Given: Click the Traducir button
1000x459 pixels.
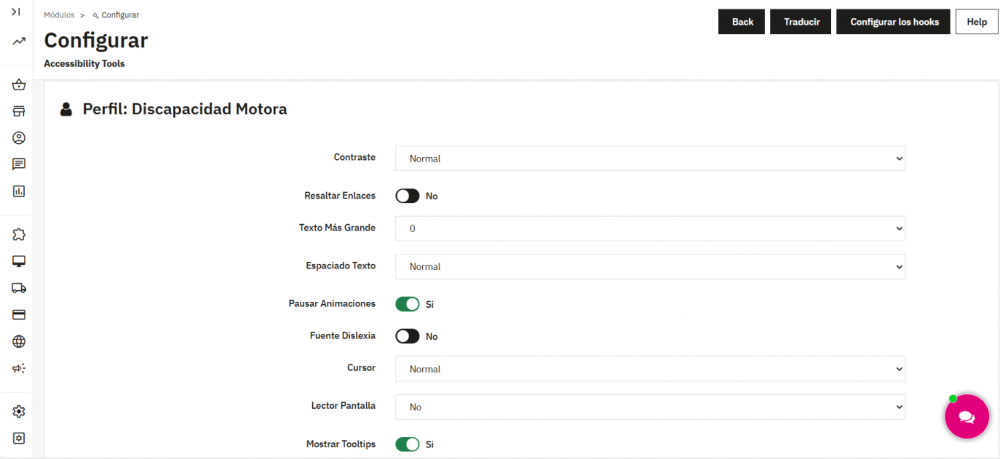Looking at the screenshot, I should point(800,22).
